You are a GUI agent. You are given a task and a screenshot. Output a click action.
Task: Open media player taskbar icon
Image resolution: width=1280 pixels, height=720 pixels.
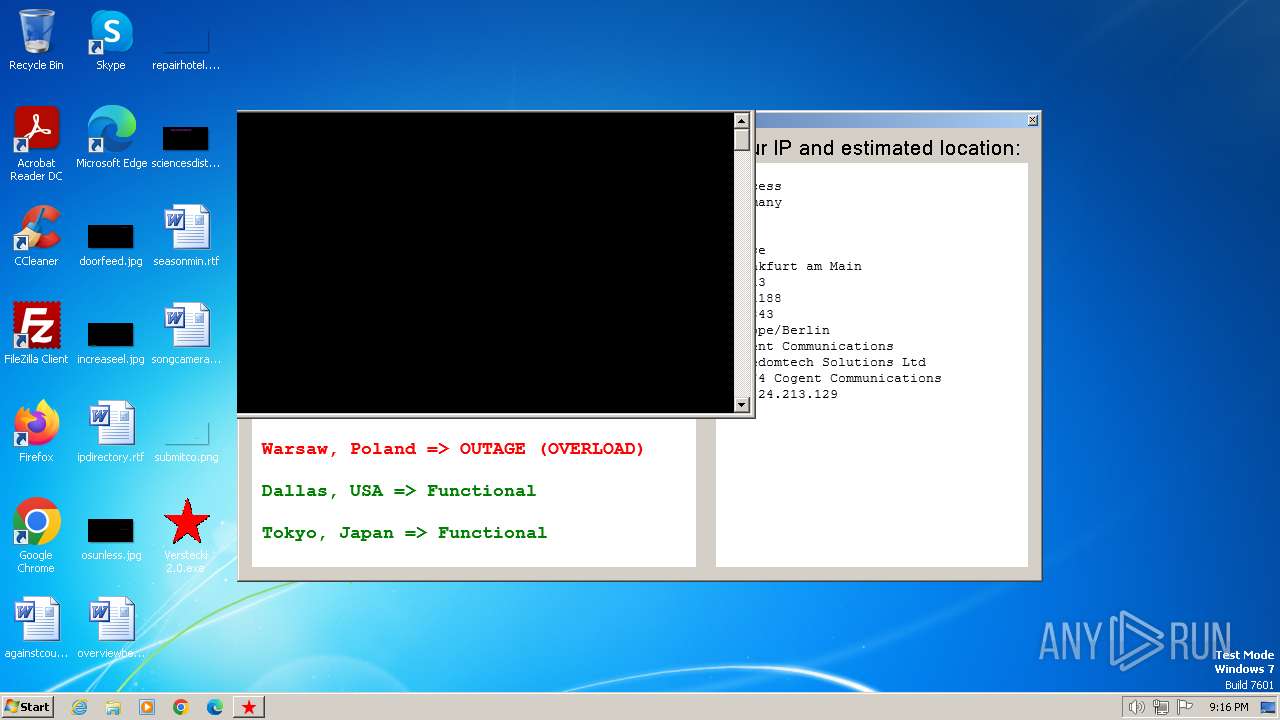(x=147, y=707)
